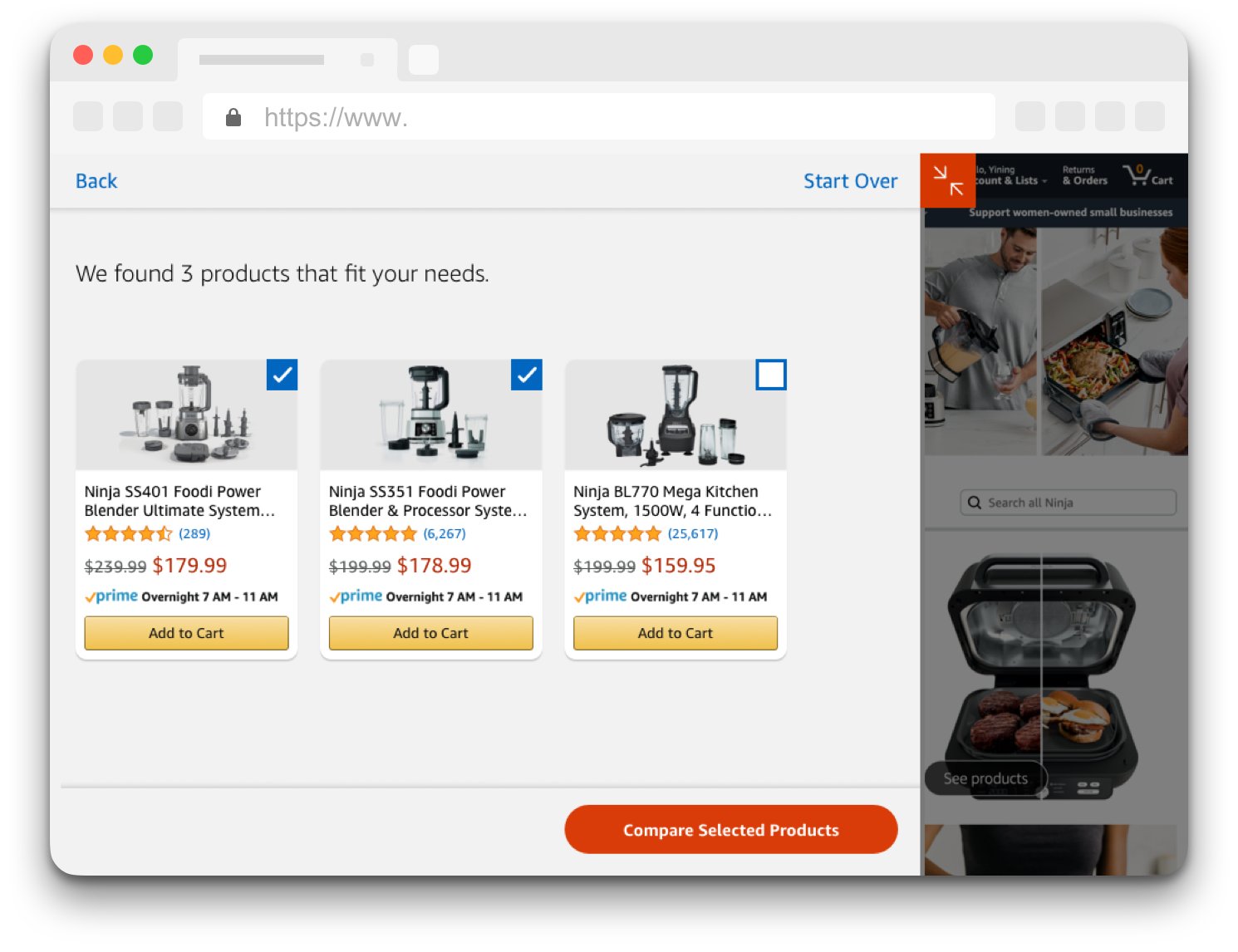Screen dimensions: 1238x952
Task: Click Support women-owned small businesses banner
Action: (x=1070, y=213)
